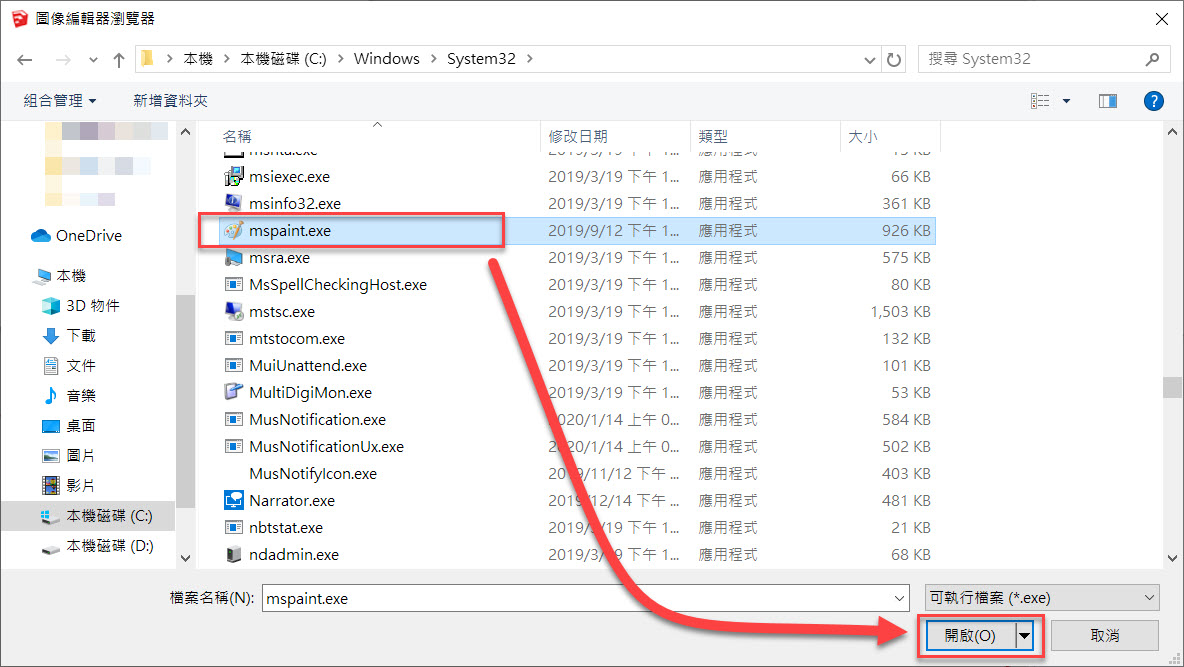The image size is (1184, 667).
Task: Expand the file name history dropdown
Action: pos(899,598)
